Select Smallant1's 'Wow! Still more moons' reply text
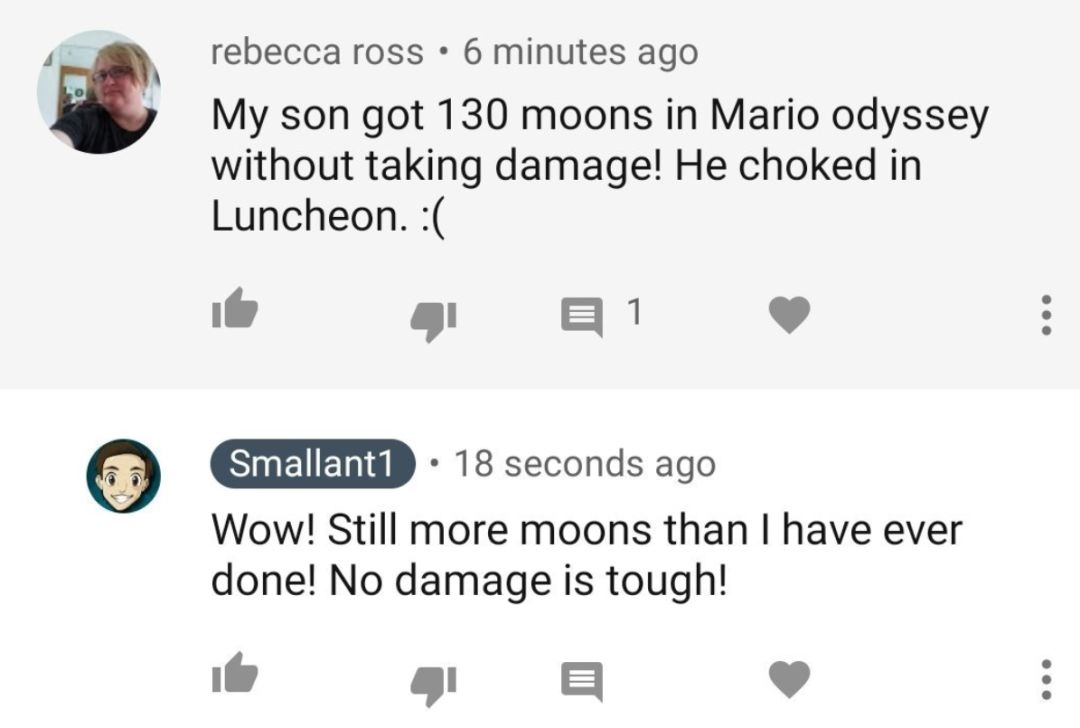This screenshot has width=1080, height=728. [585, 555]
